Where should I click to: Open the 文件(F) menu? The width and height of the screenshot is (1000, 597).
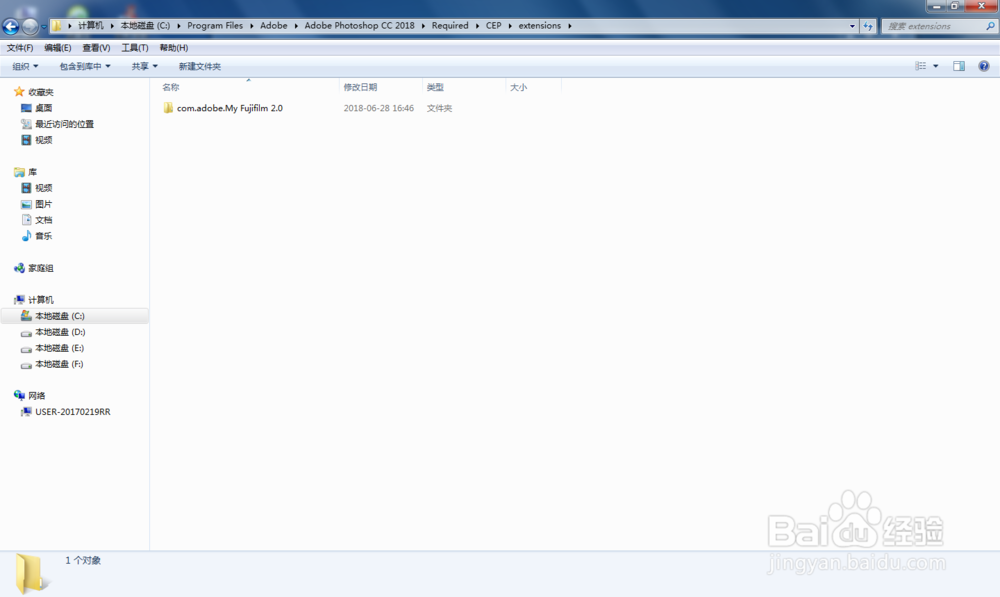coord(20,48)
